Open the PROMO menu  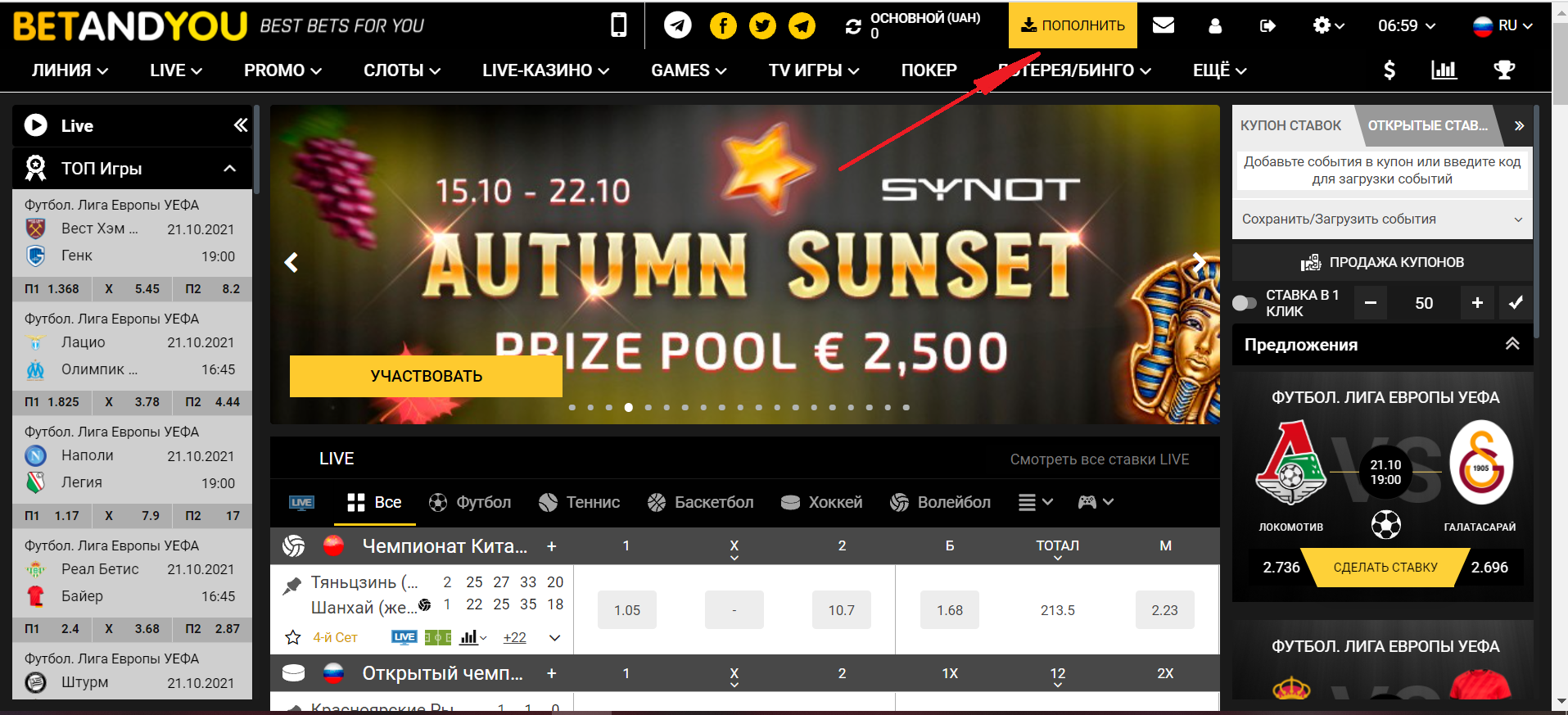coord(282,70)
